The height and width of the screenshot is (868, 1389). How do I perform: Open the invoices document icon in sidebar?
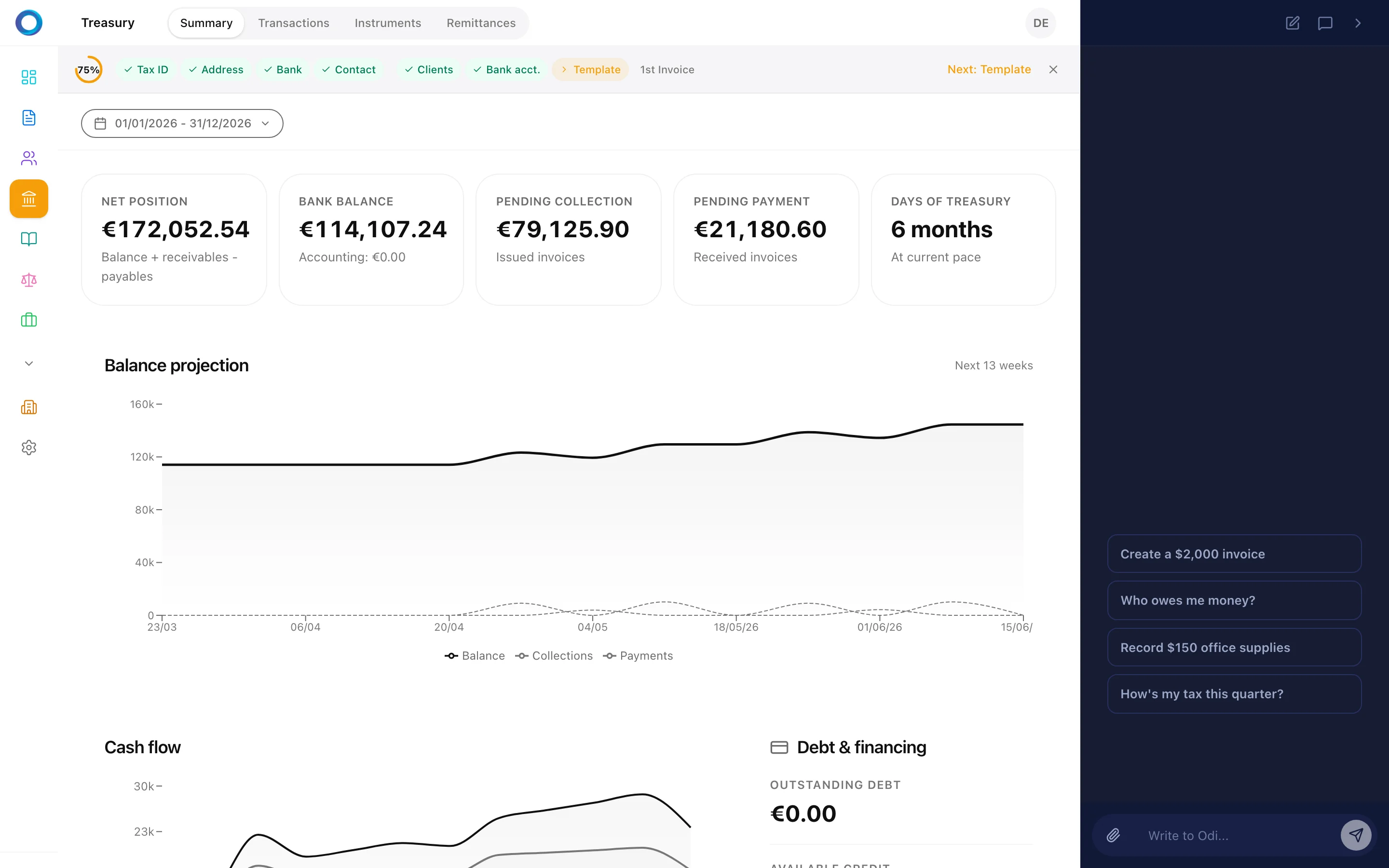click(x=29, y=118)
